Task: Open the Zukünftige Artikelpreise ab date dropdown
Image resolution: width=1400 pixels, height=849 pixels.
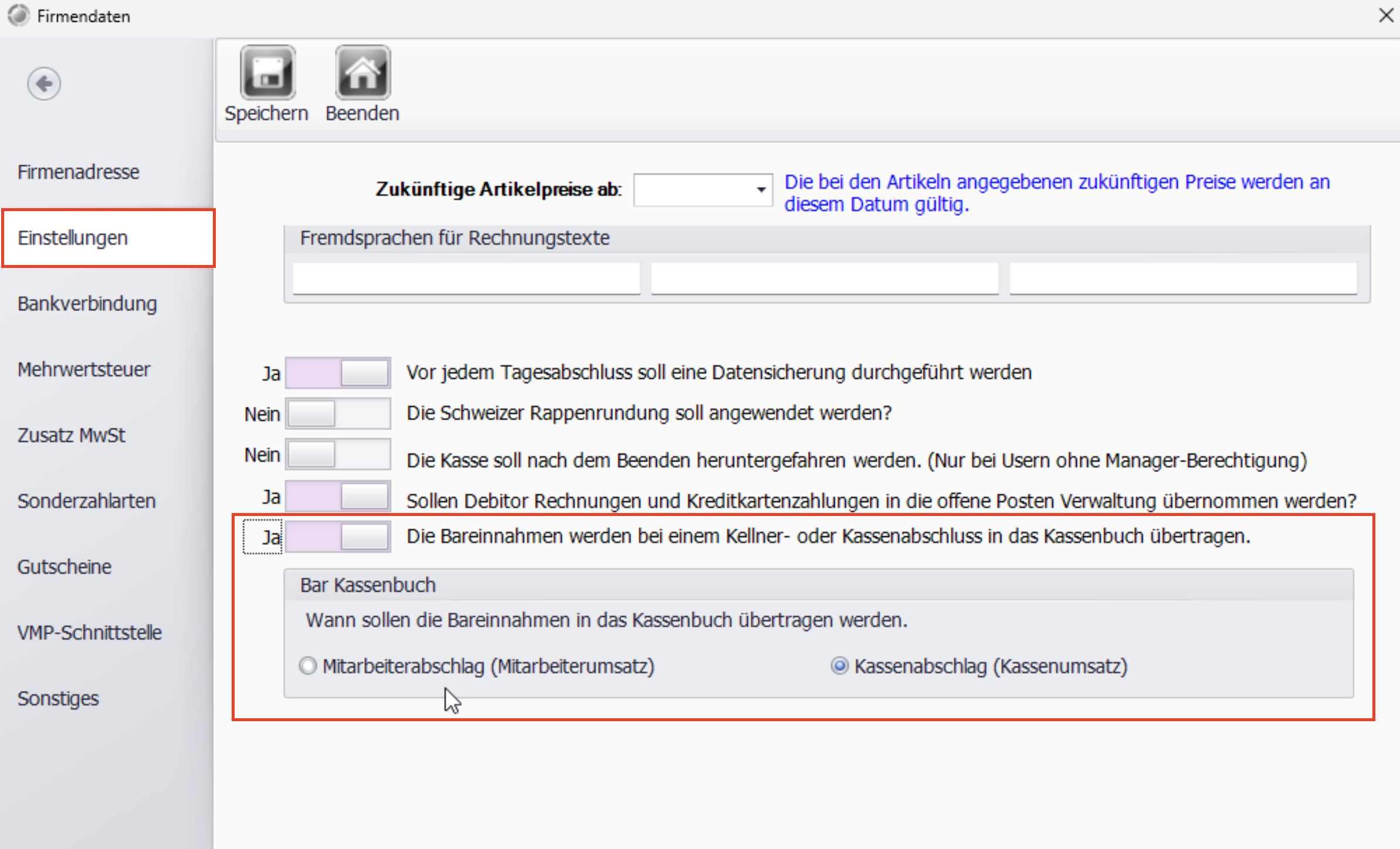Action: [761, 190]
